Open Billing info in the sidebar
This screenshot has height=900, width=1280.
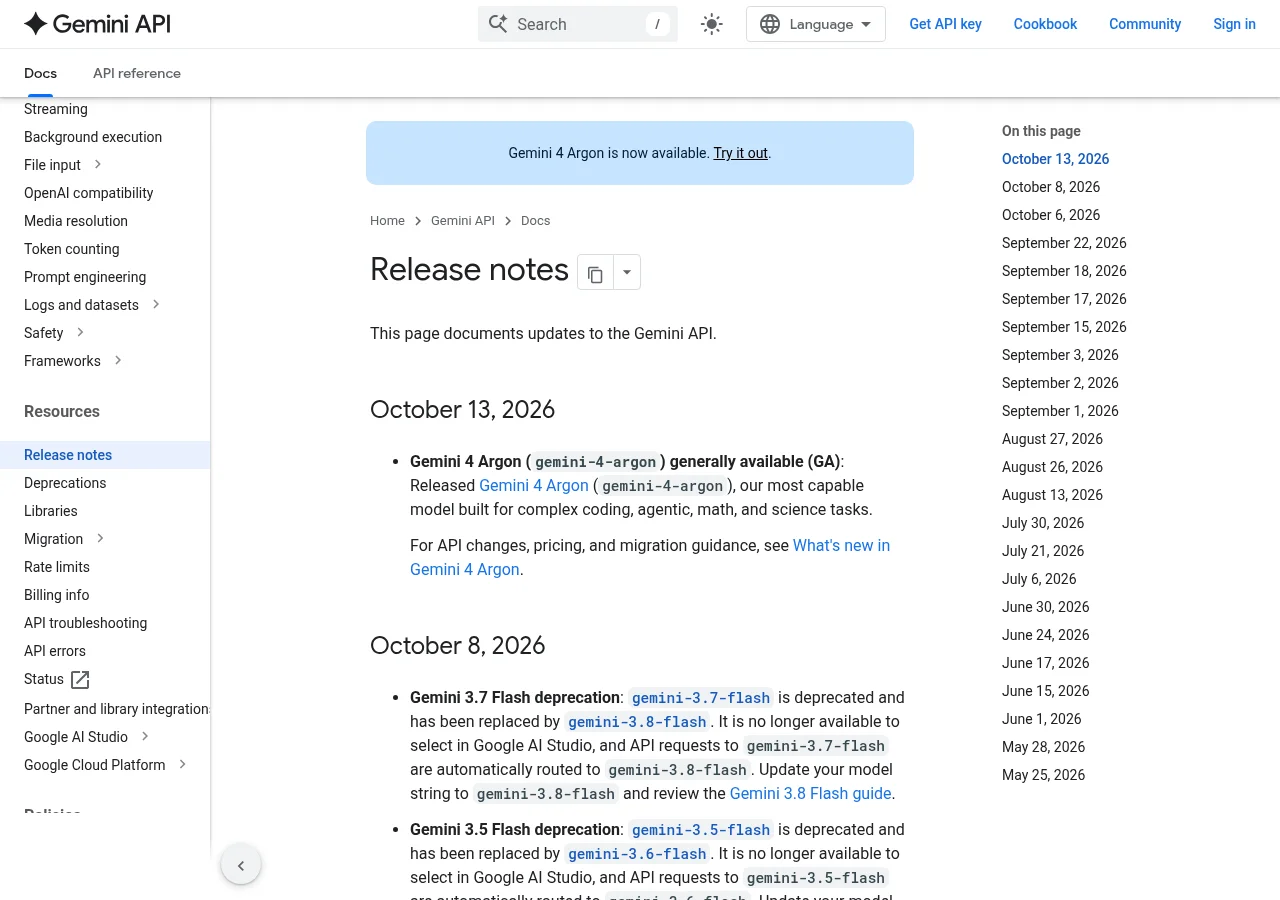tap(57, 595)
